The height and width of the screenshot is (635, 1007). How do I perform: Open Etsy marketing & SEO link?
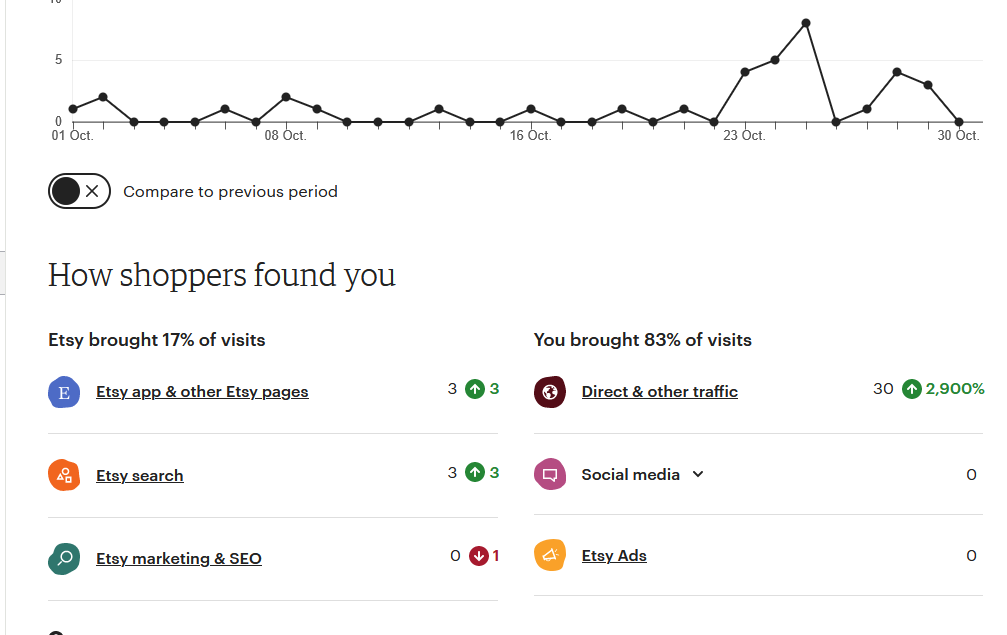pyautogui.click(x=179, y=559)
